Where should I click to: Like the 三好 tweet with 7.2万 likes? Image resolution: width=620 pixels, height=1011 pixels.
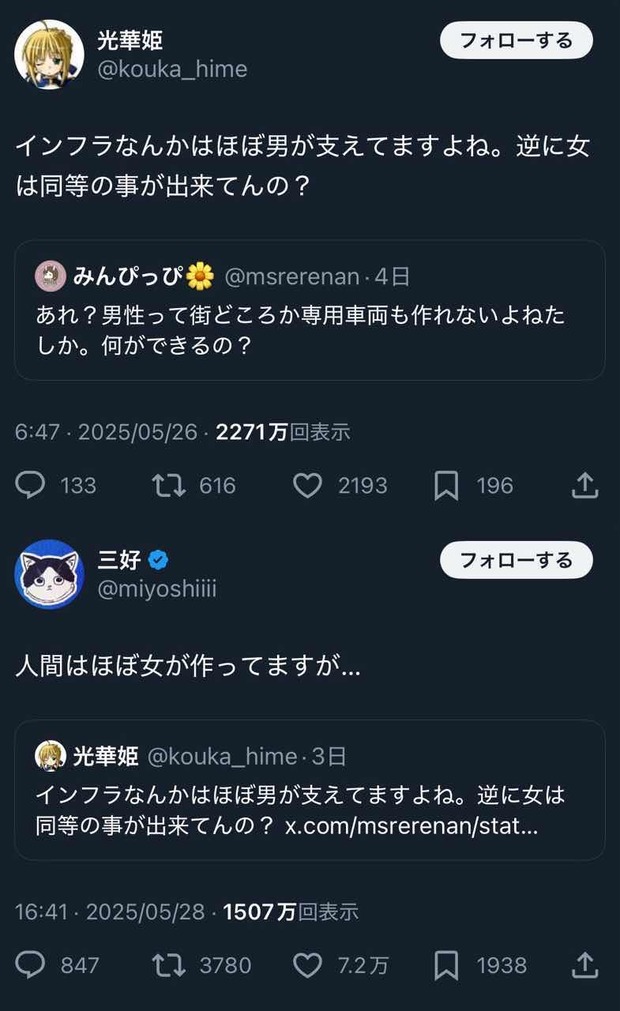307,964
